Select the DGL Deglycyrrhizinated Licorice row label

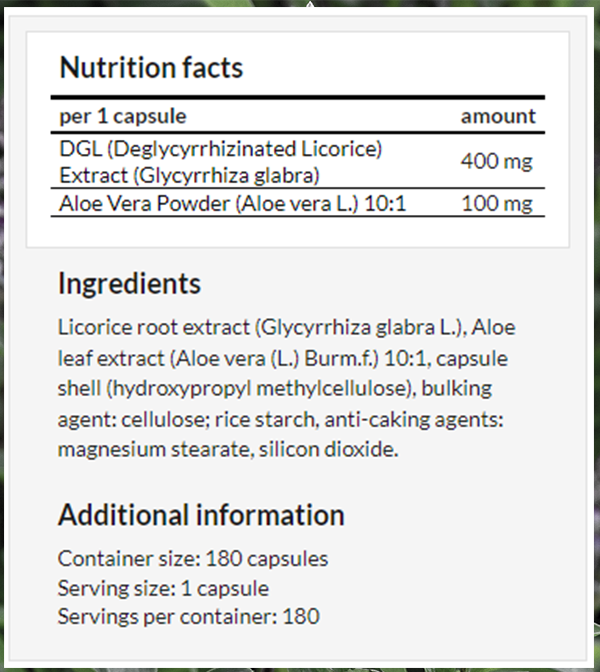tap(220, 162)
